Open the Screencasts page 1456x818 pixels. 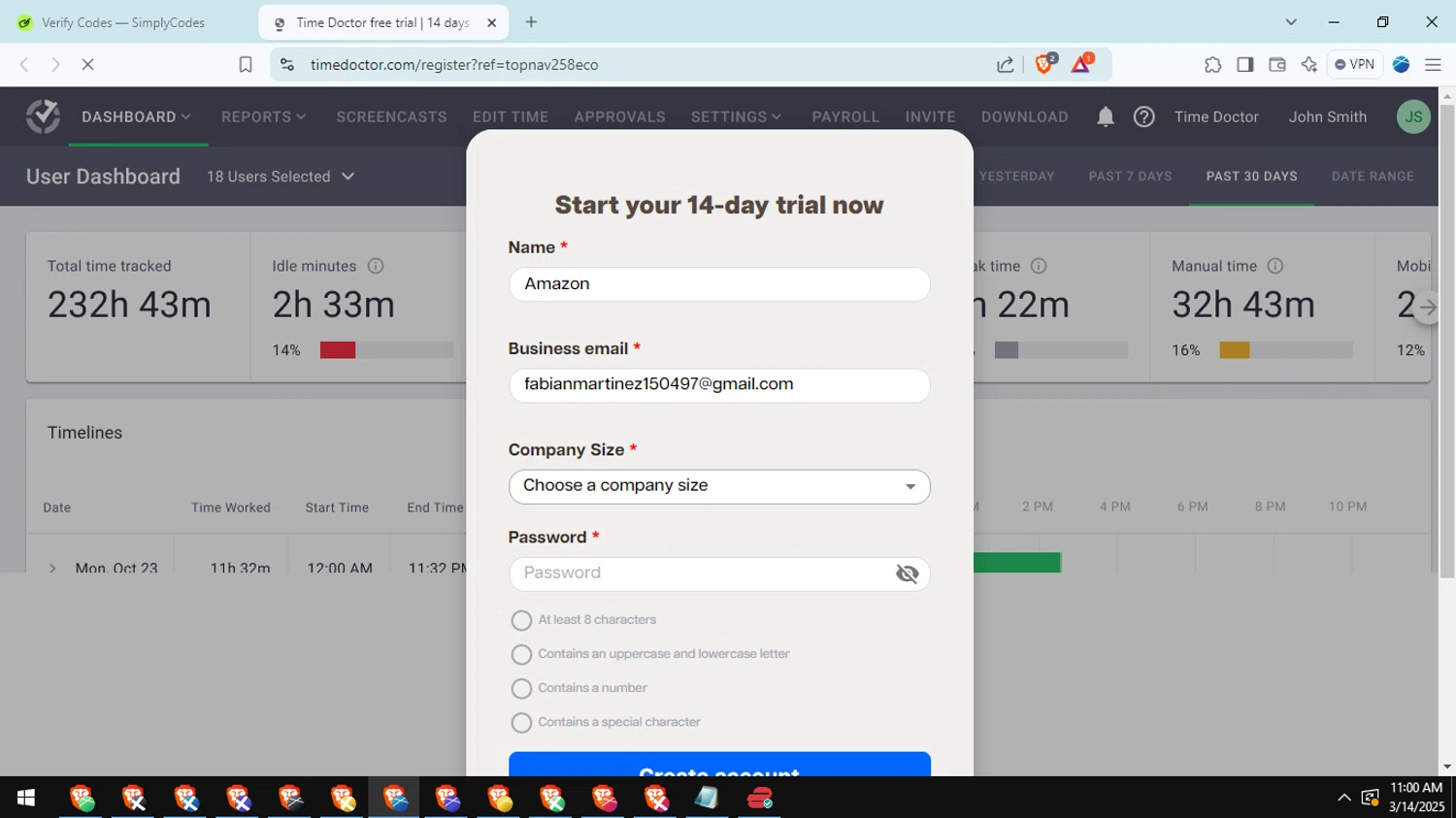[391, 116]
